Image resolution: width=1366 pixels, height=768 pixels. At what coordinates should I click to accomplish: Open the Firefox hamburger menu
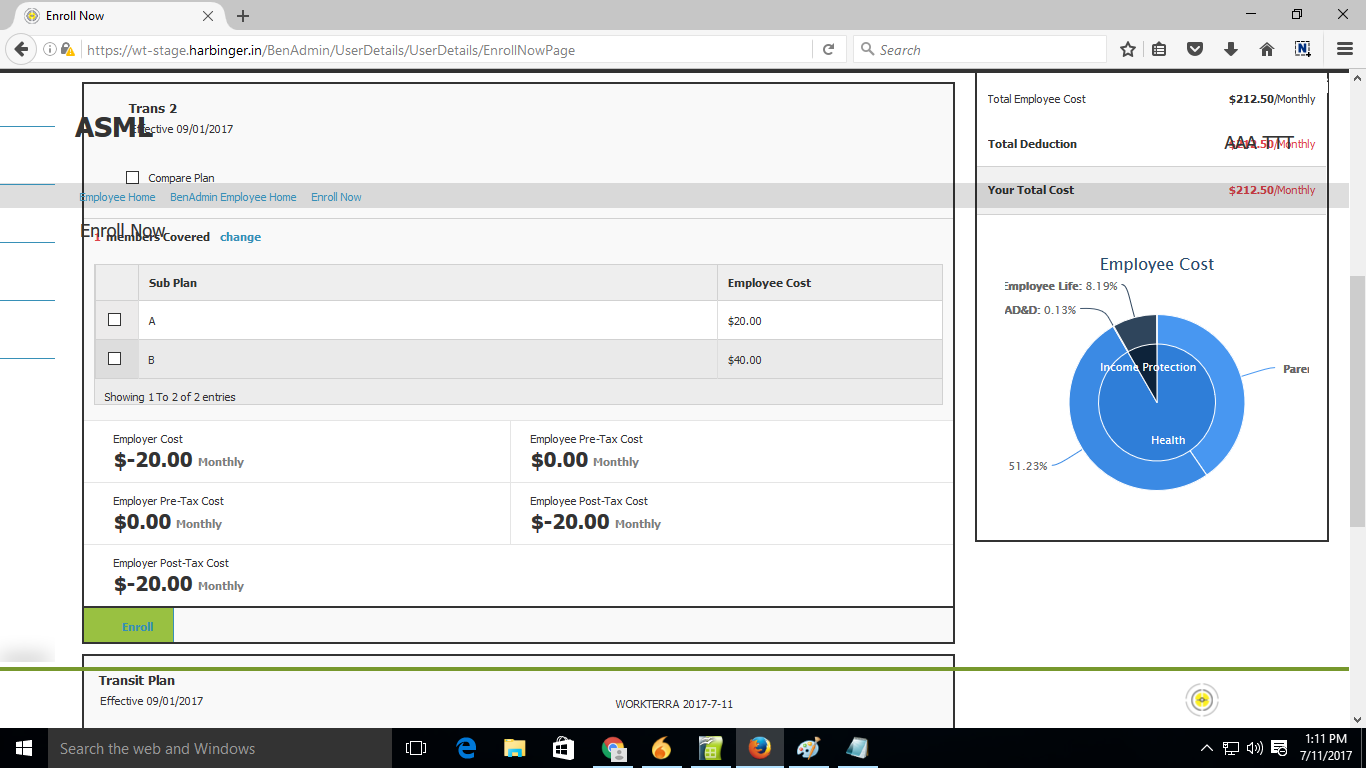point(1345,50)
